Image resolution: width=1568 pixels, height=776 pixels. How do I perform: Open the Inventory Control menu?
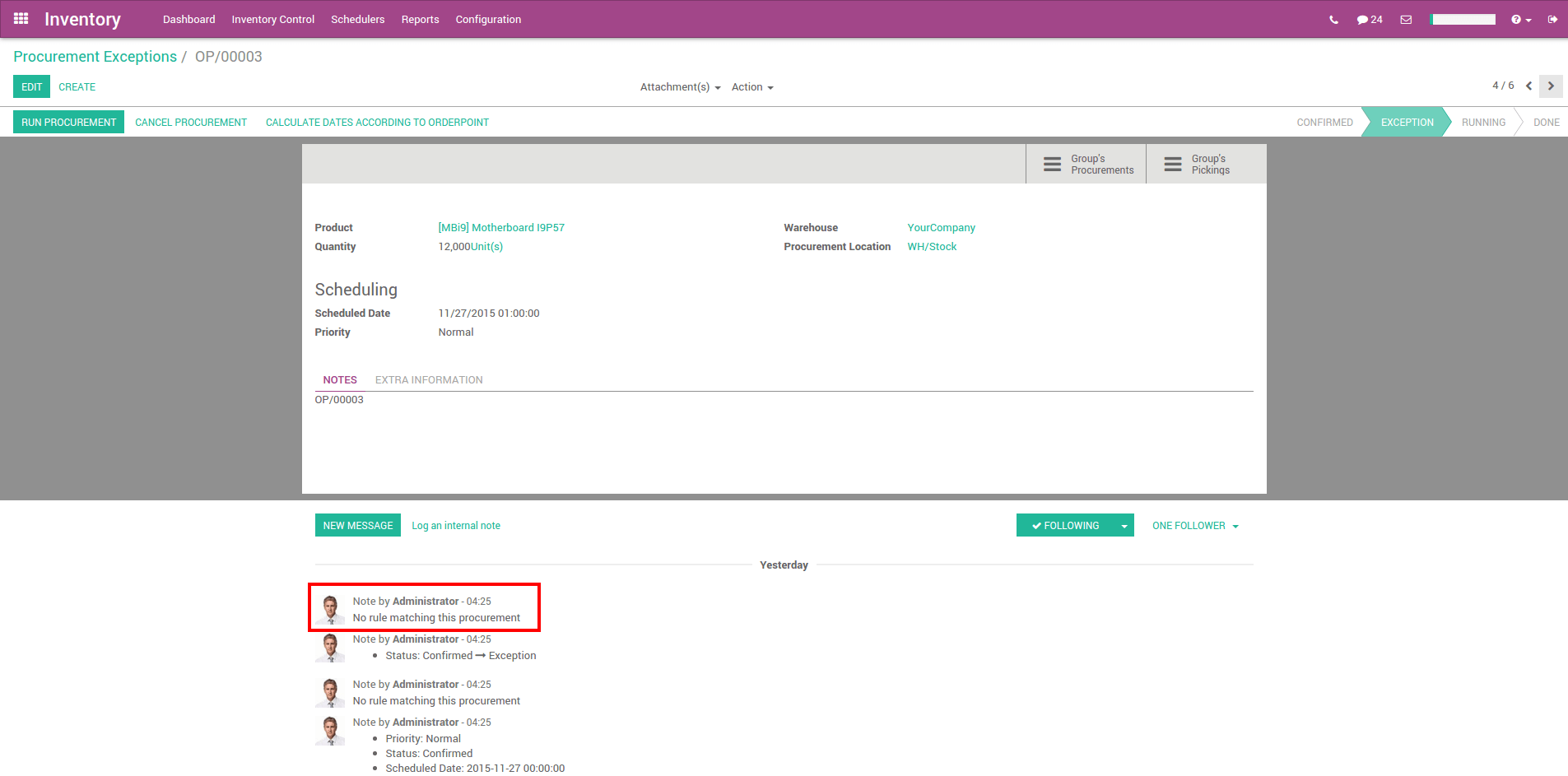(272, 19)
